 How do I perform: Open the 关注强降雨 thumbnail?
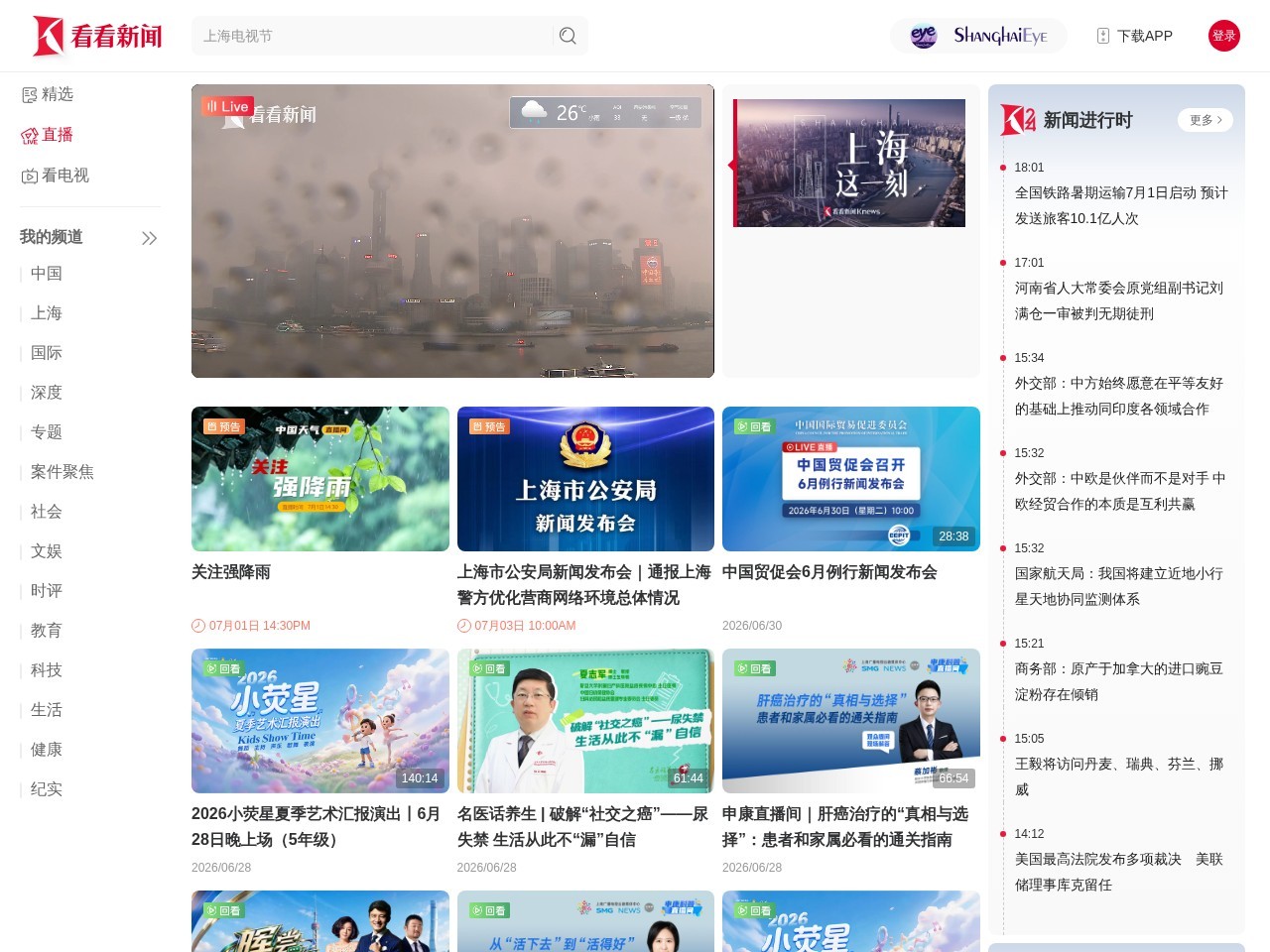point(320,479)
